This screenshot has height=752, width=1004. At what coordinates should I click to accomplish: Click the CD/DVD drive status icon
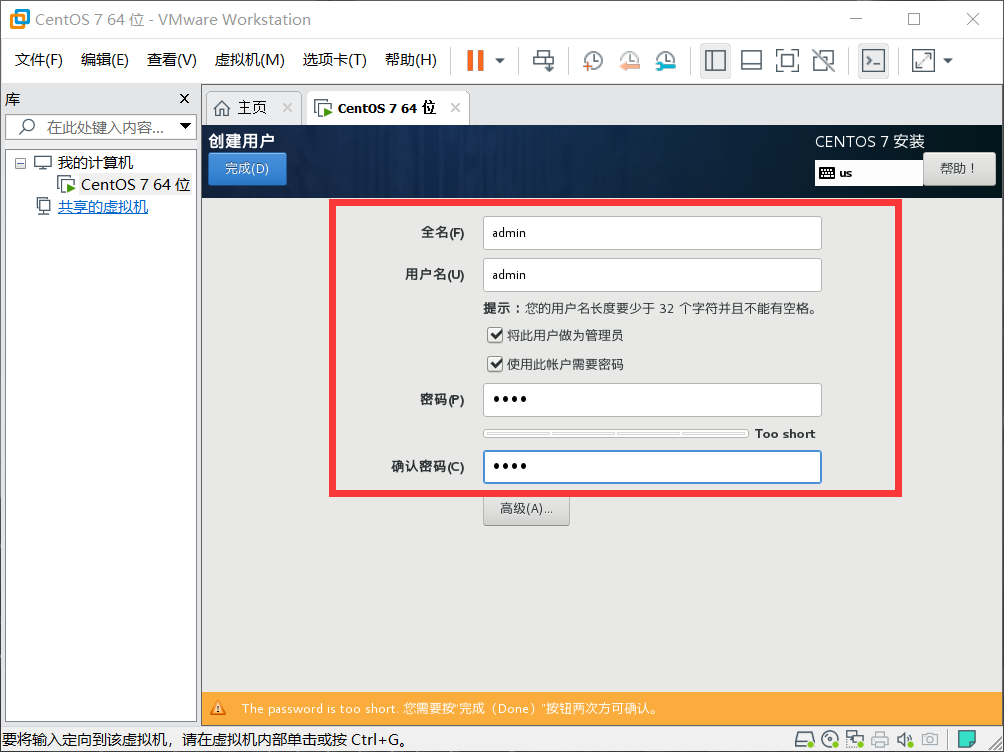(x=830, y=740)
